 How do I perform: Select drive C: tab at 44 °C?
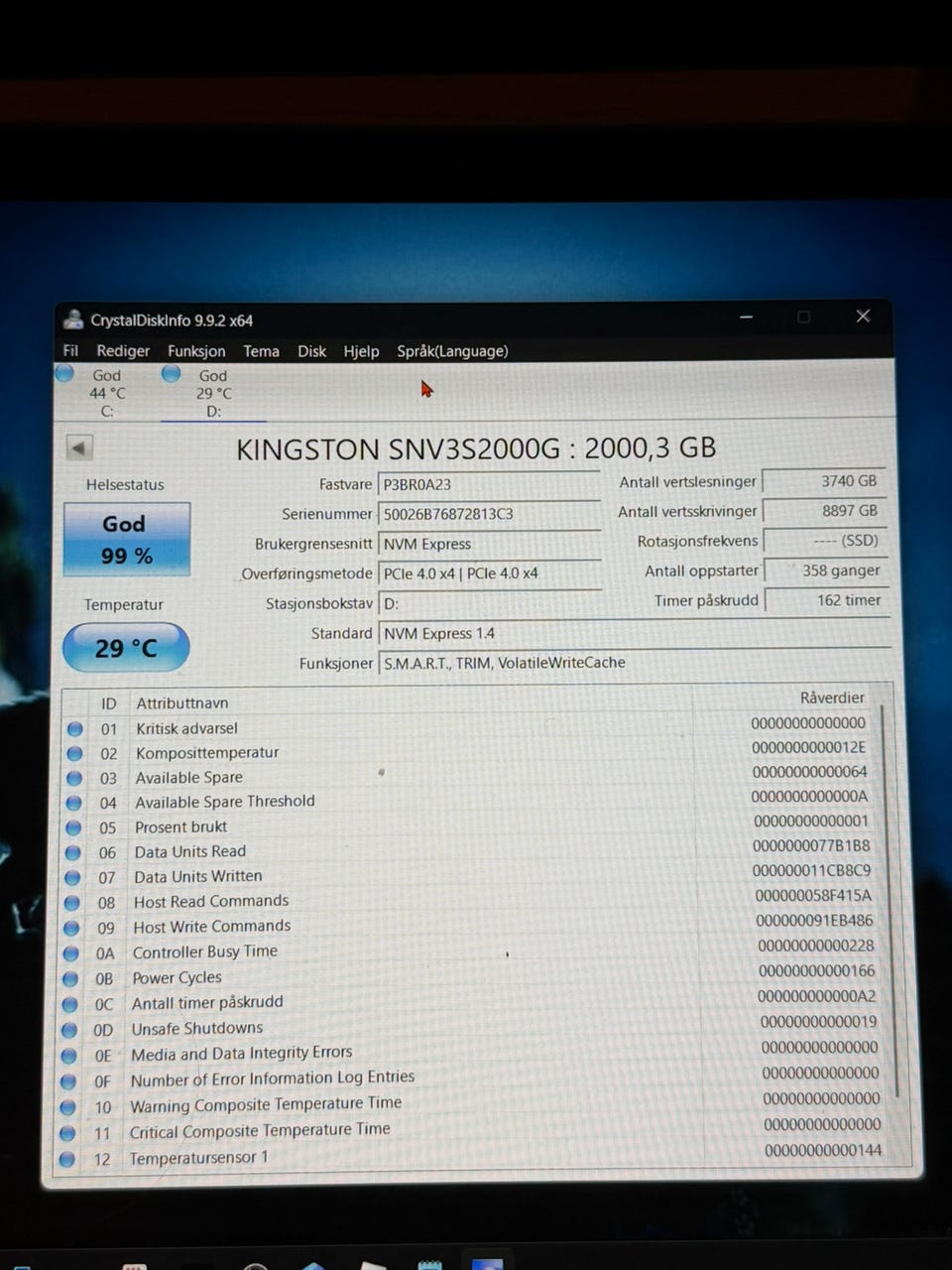pyautogui.click(x=99, y=392)
